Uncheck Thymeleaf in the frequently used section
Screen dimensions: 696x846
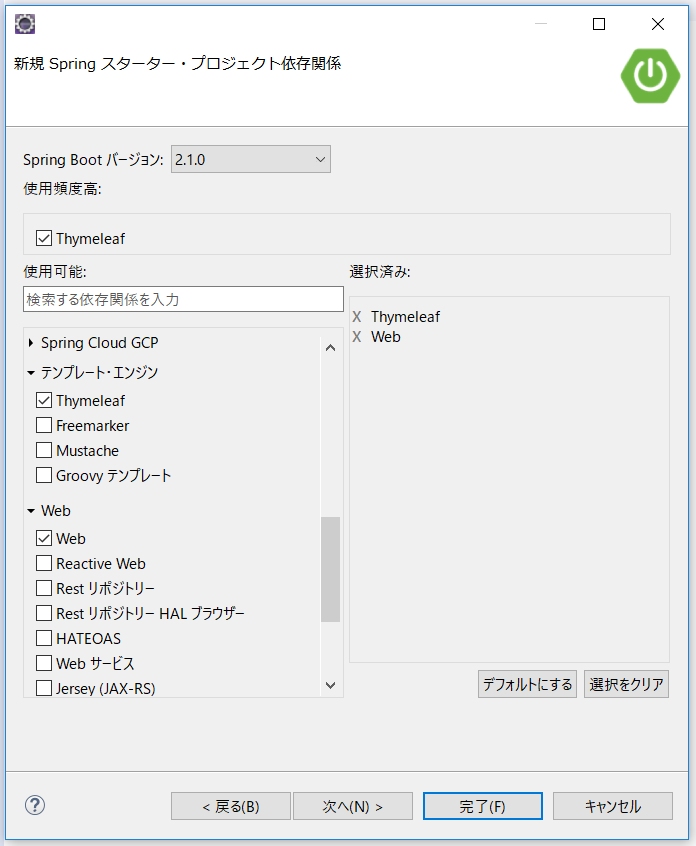[x=44, y=238]
